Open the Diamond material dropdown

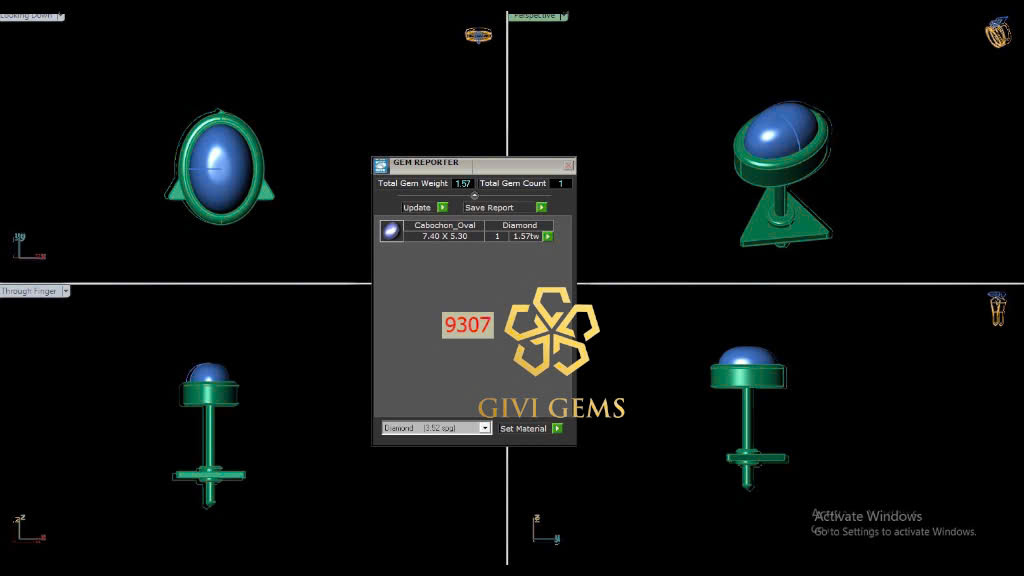(485, 428)
